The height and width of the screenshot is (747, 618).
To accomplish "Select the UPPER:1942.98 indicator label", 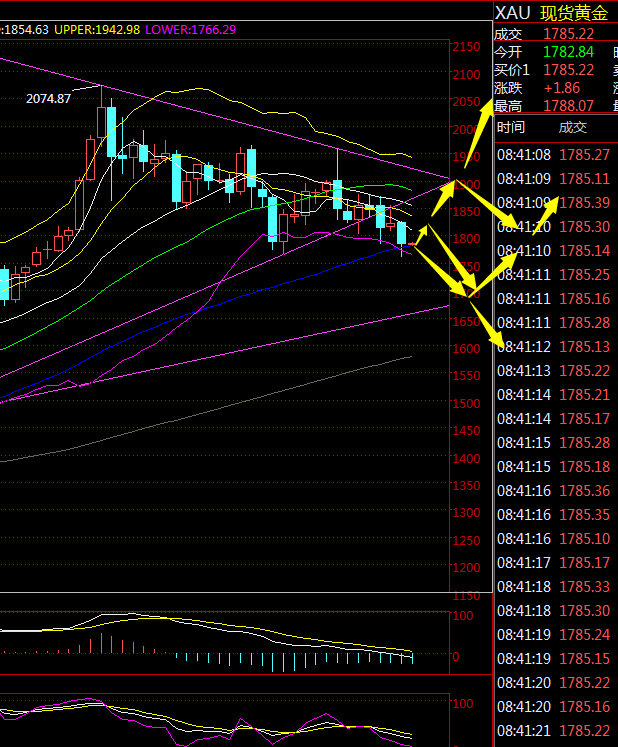I will (x=95, y=30).
